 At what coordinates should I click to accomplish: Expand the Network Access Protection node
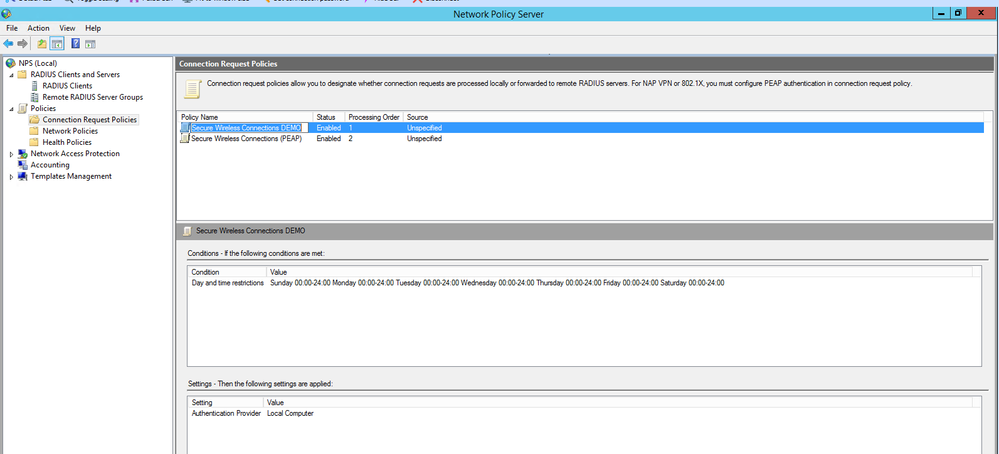tap(12, 154)
